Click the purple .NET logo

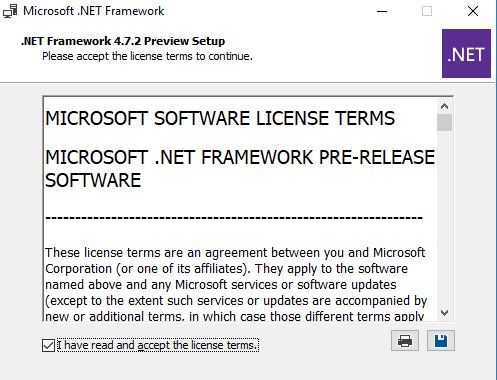[466, 53]
